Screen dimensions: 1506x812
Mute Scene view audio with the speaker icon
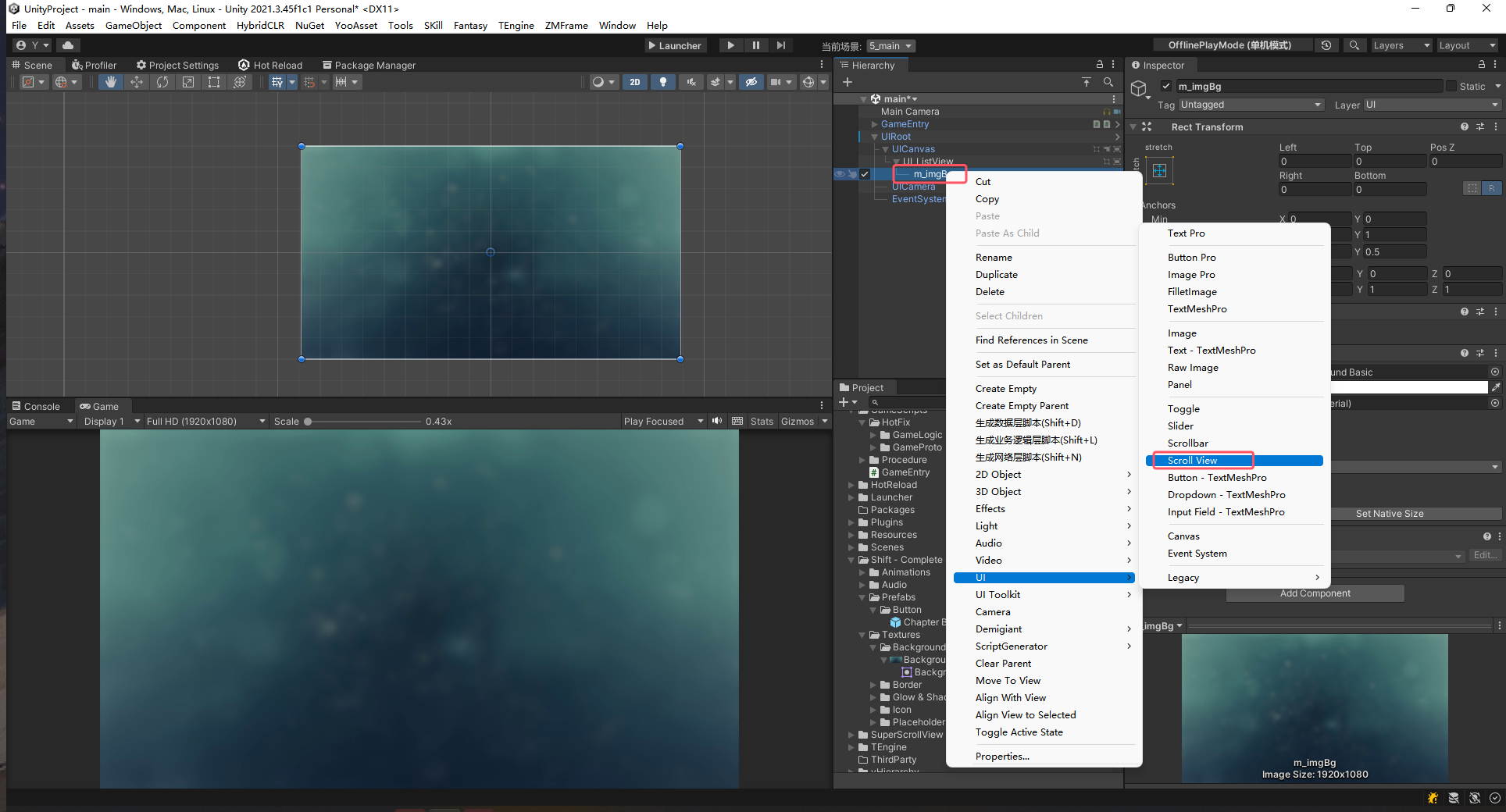[x=691, y=81]
